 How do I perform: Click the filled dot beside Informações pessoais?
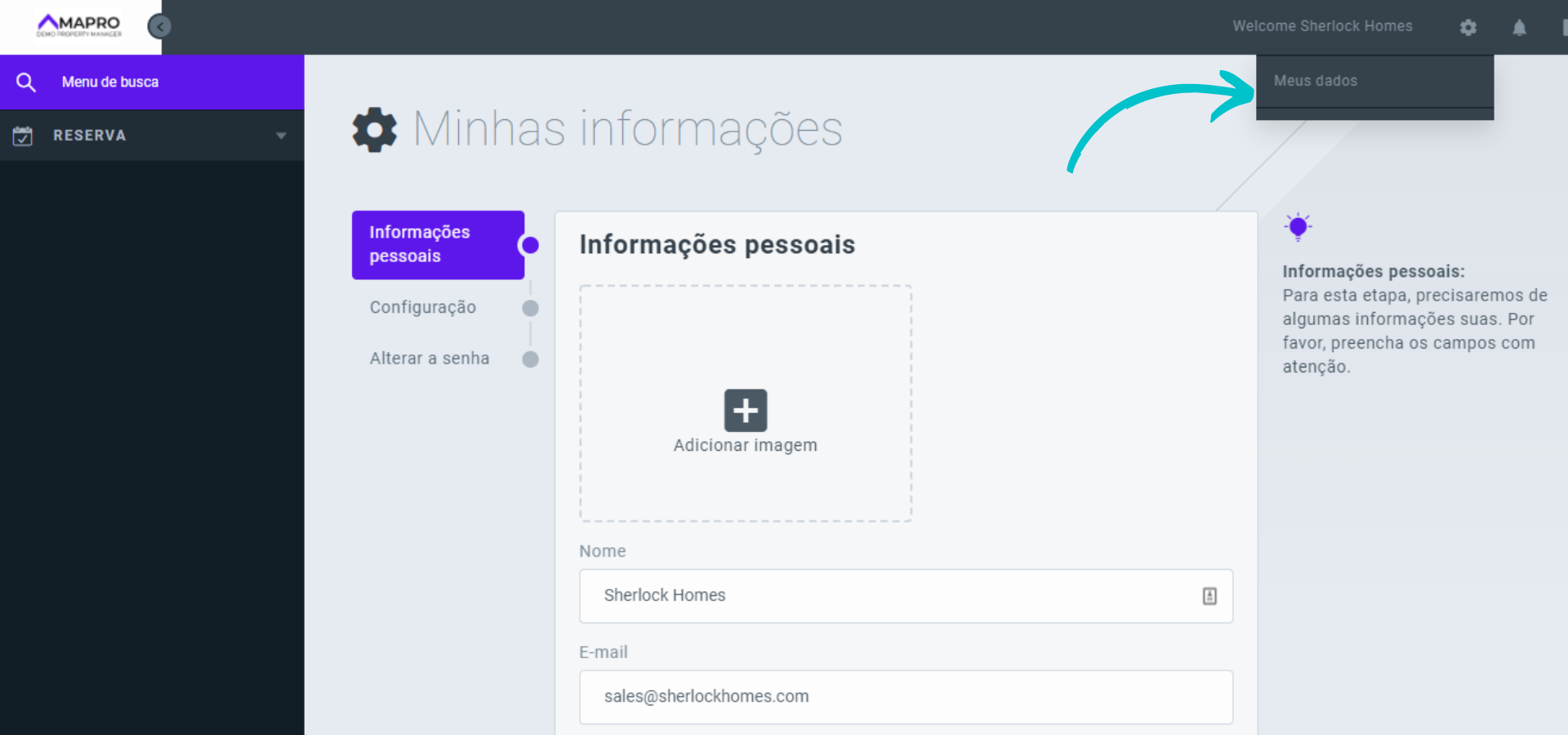530,244
